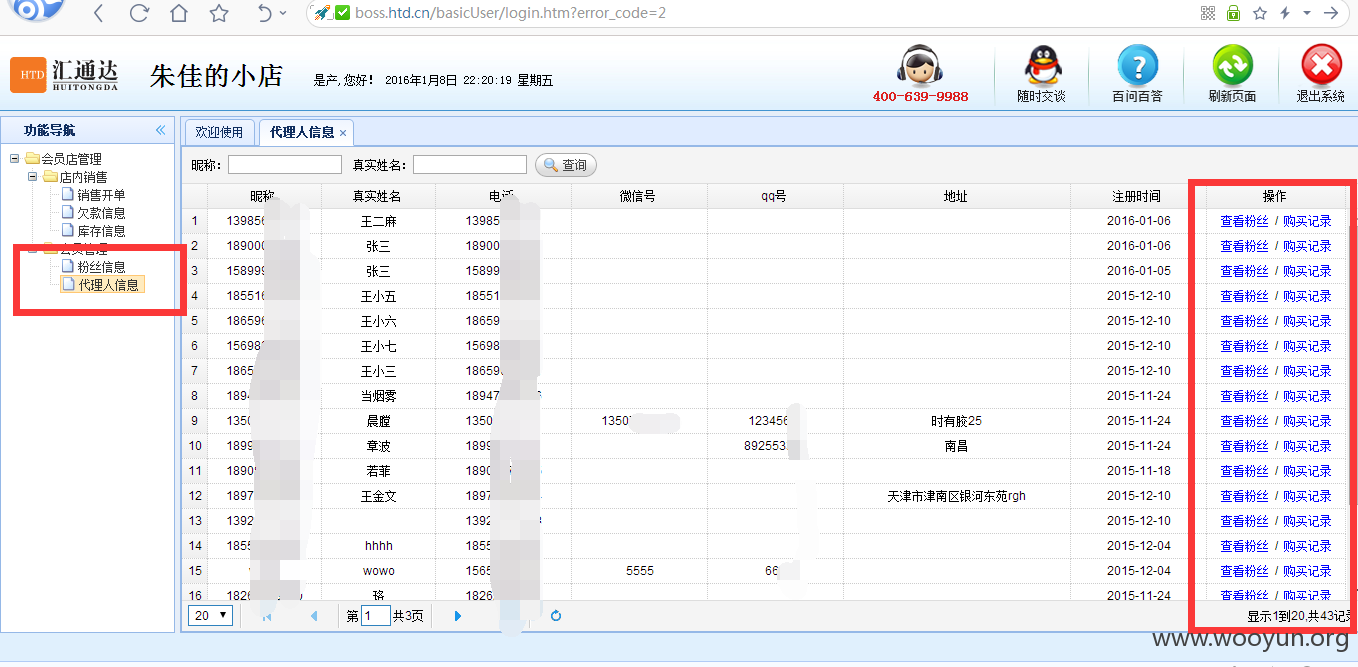
Task: Click 购买记录 link for 王二麻
Action: click(1307, 221)
